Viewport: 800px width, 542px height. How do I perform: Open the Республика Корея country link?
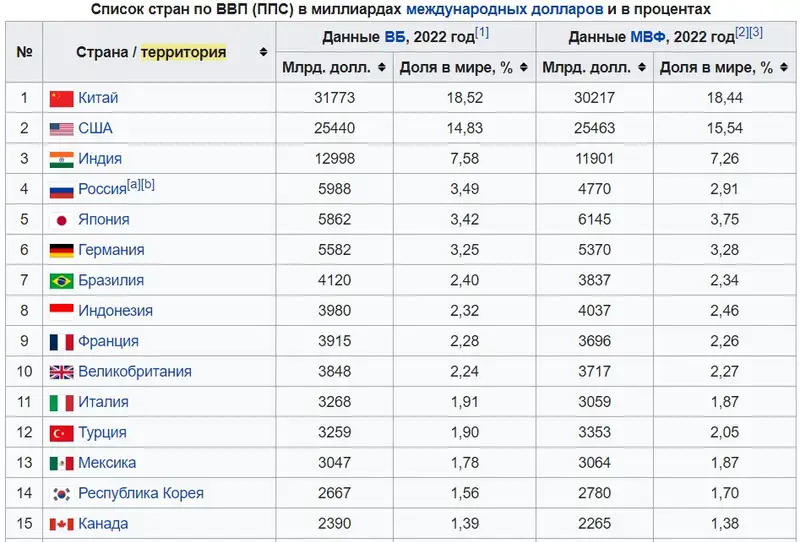tap(140, 493)
